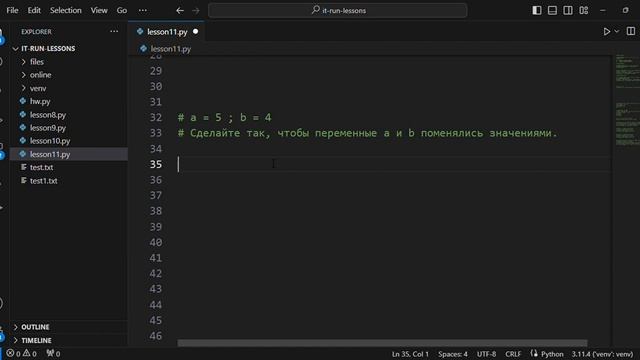This screenshot has width=640, height=360.
Task: Open test1.txt in the explorer
Action: [x=43, y=180]
